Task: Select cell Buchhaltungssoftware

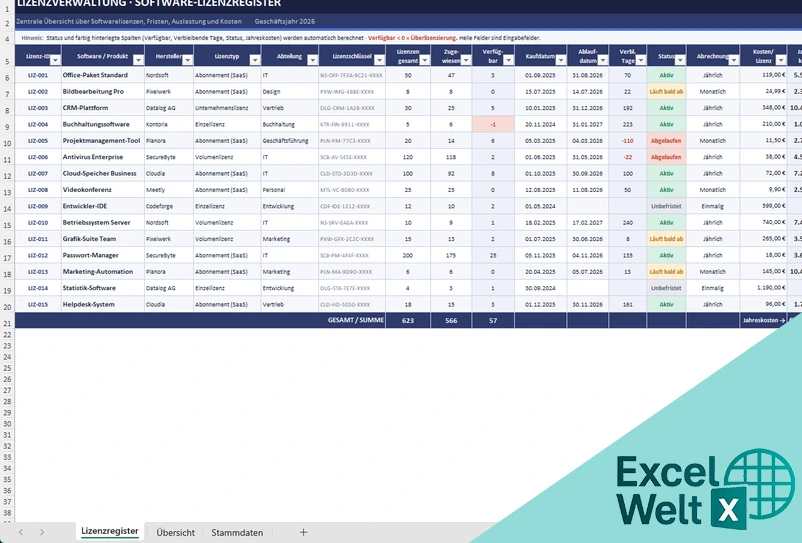Action: [102, 124]
